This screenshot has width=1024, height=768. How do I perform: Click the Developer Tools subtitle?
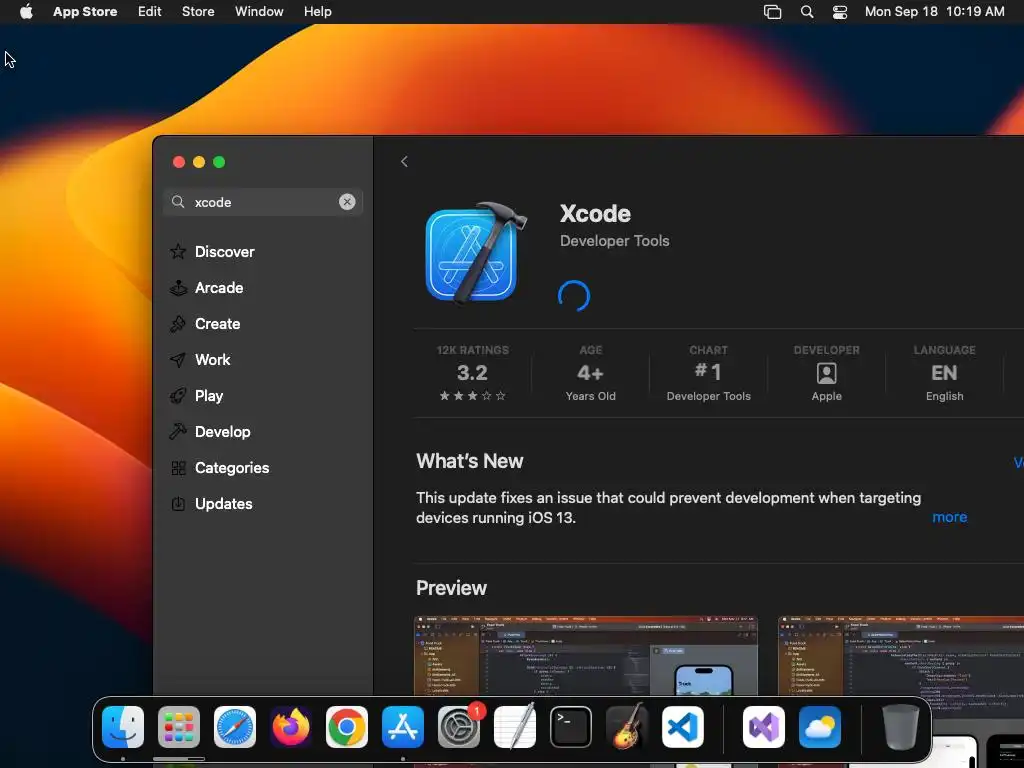[x=615, y=241]
